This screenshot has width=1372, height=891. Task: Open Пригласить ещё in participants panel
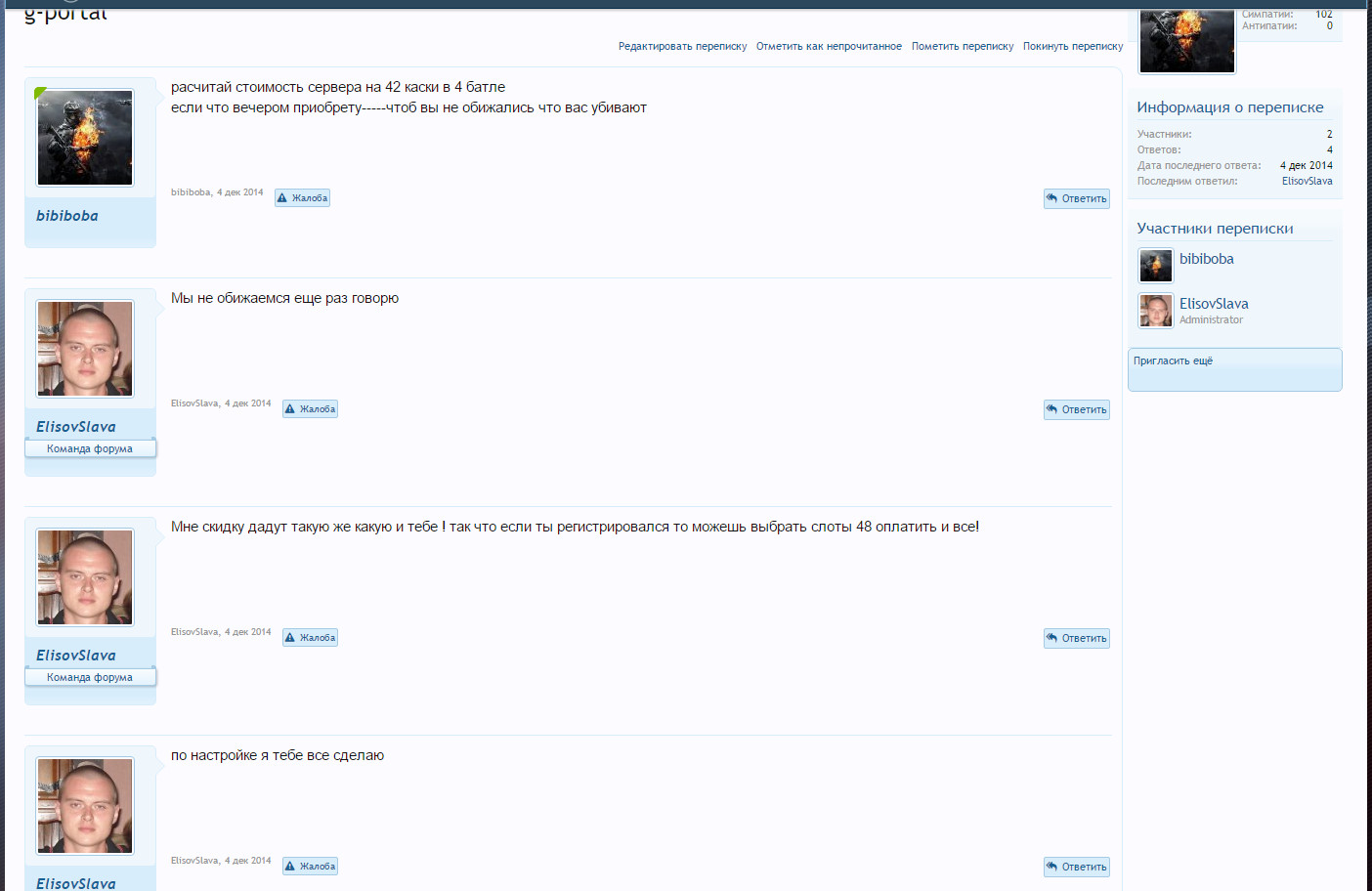1173,361
